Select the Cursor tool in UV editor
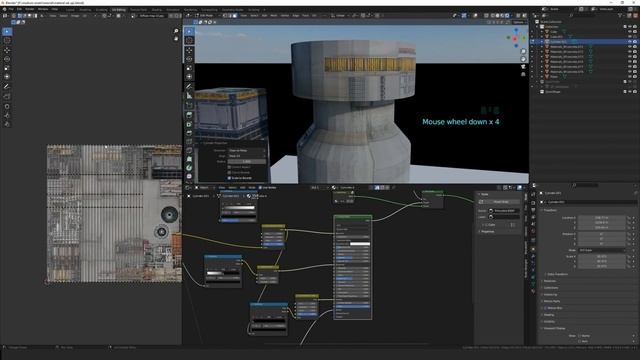 pyautogui.click(x=7, y=41)
